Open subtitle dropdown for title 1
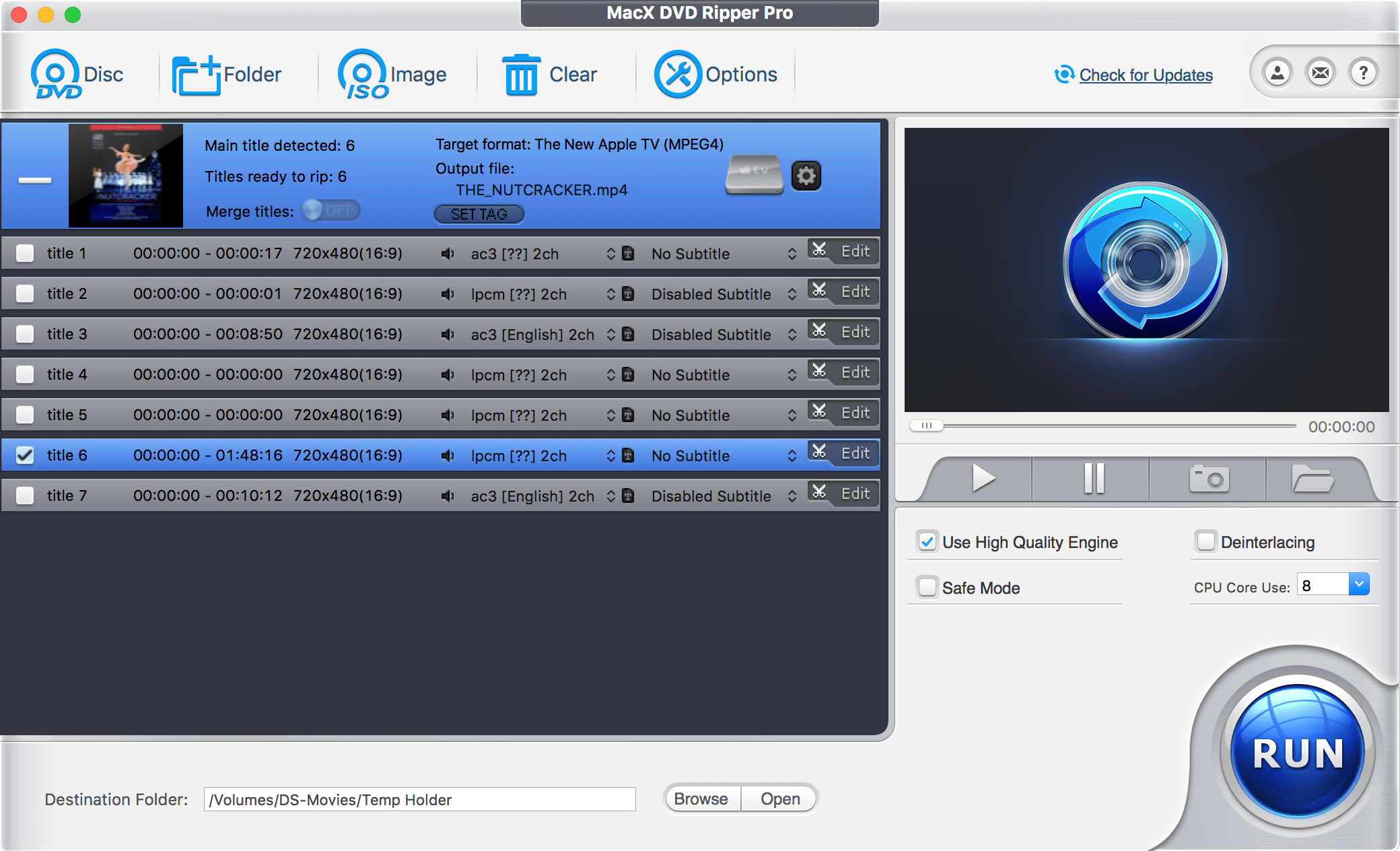This screenshot has width=1400, height=851. coord(792,254)
